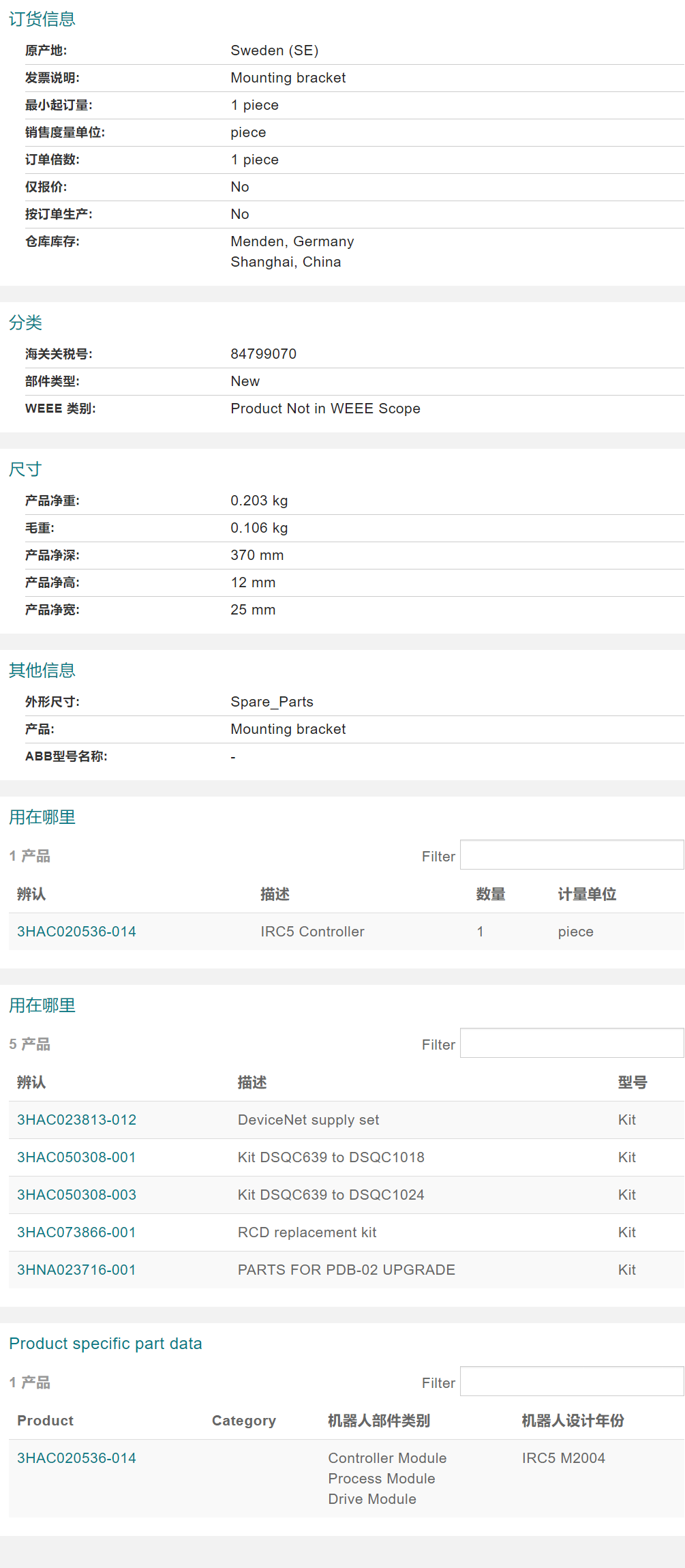Click the Category column header
The width and height of the screenshot is (685, 1568).
point(243,1421)
